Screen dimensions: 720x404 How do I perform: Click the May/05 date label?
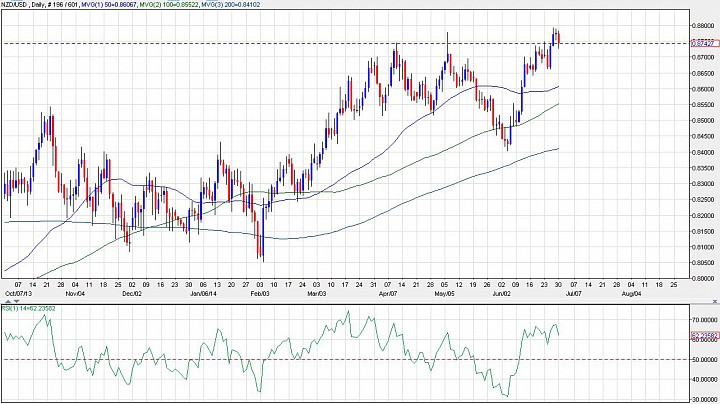coord(444,293)
